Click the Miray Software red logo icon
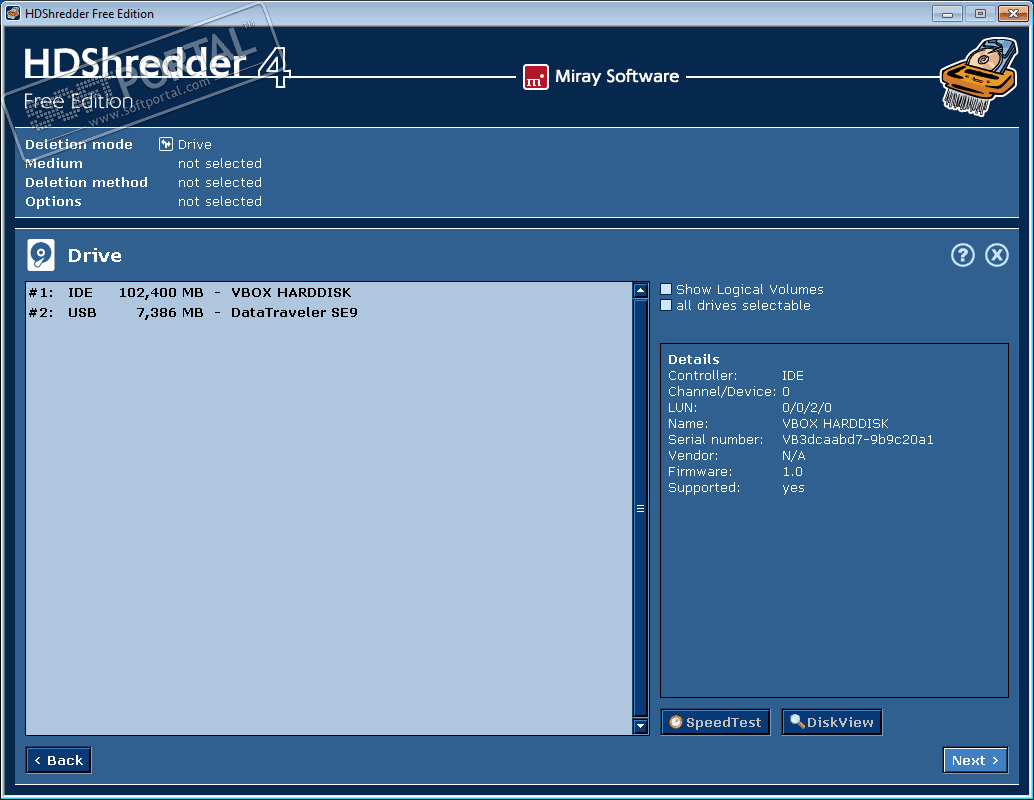The height and width of the screenshot is (800, 1034). tap(535, 77)
